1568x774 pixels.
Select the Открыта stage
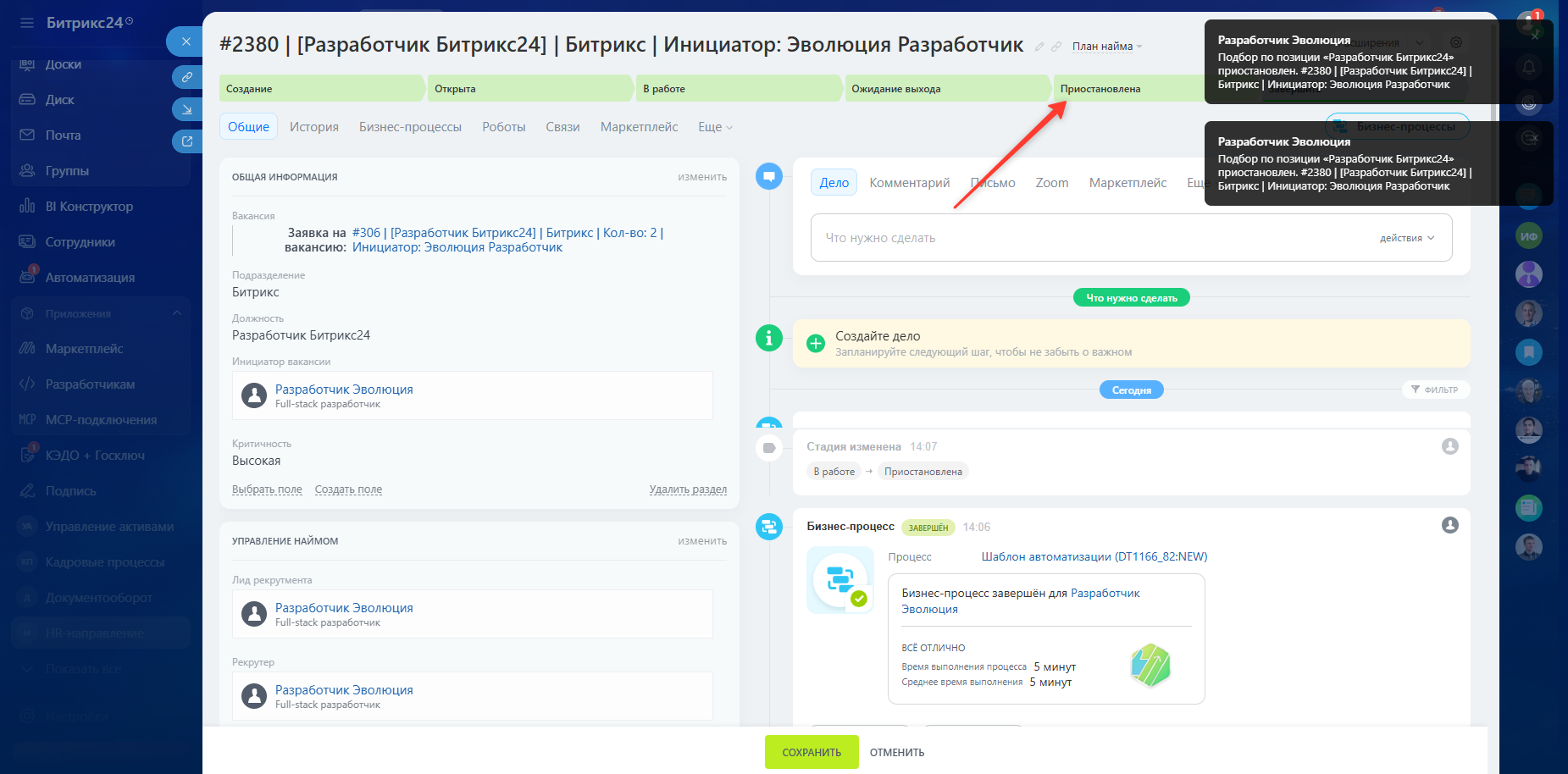click(530, 88)
